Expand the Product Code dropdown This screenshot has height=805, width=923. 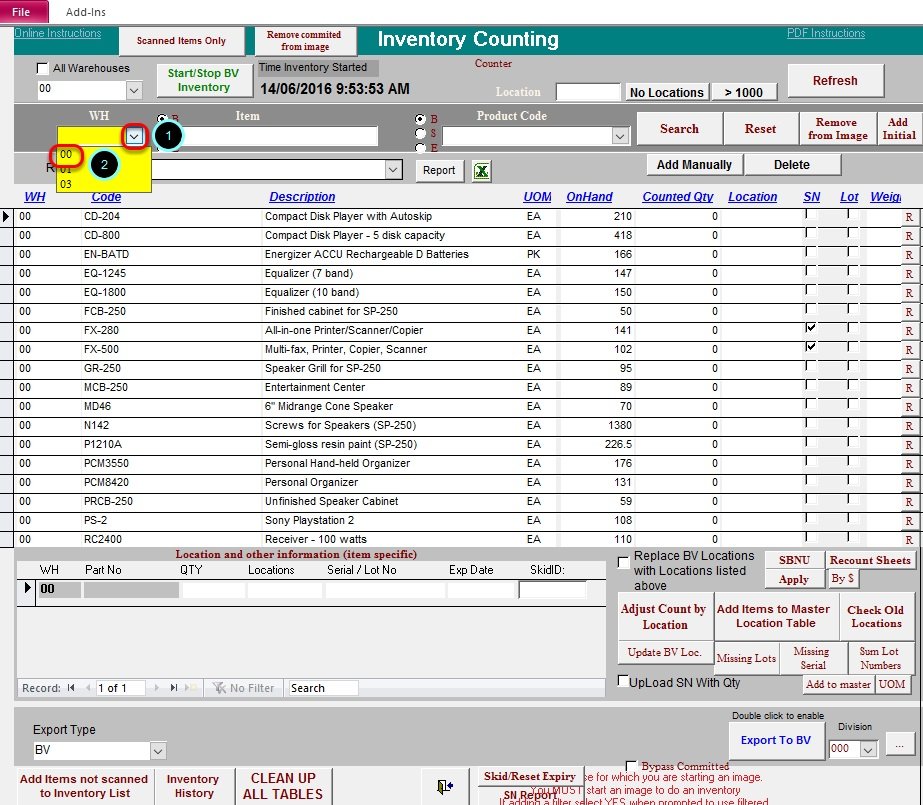[619, 136]
